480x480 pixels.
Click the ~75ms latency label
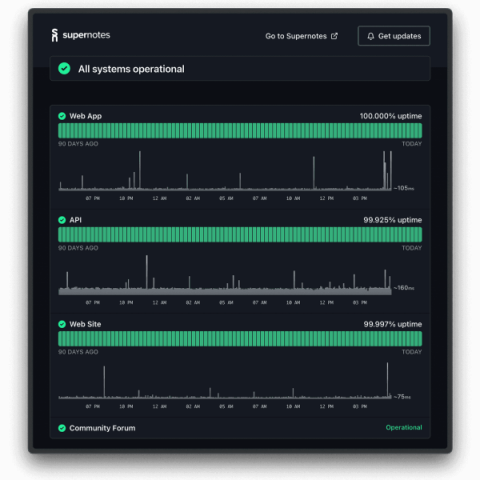(402, 397)
